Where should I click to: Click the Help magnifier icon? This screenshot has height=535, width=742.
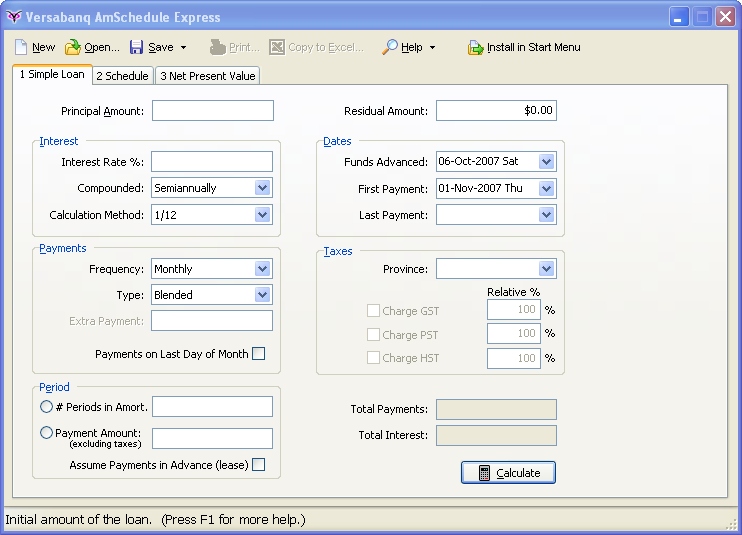click(389, 47)
